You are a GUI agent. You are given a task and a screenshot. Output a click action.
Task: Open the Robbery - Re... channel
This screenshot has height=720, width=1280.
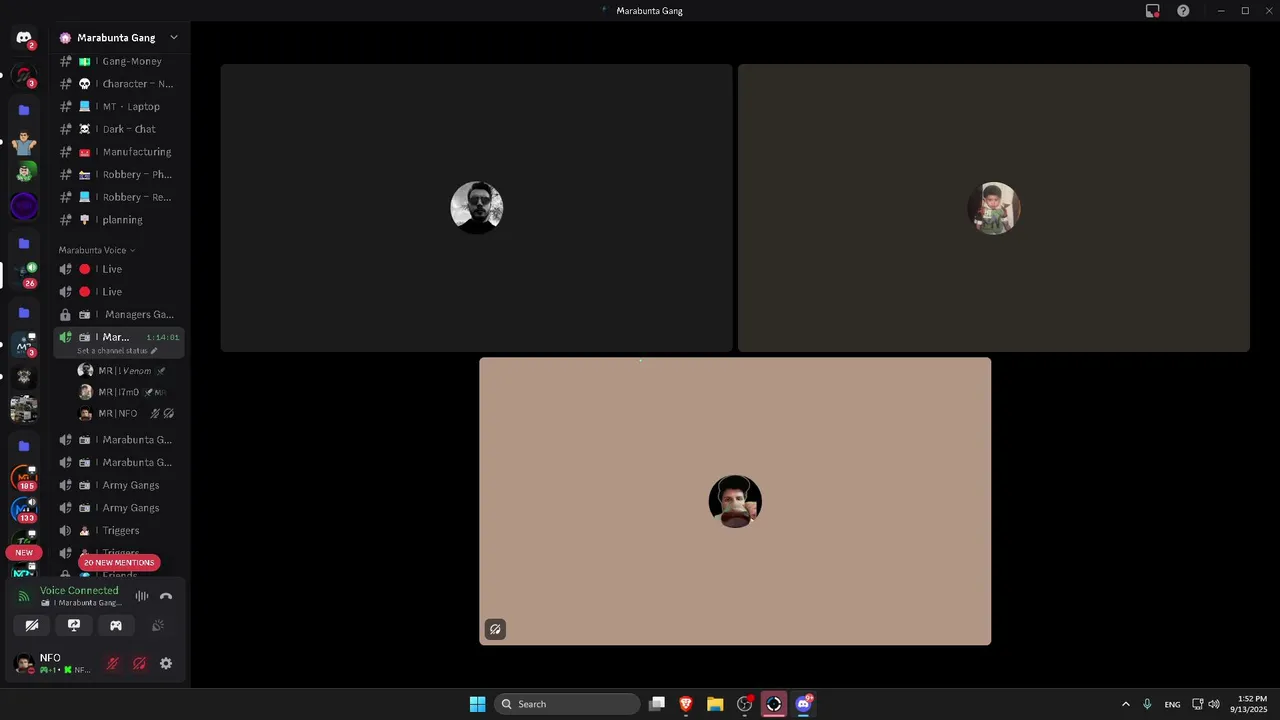[x=119, y=197]
